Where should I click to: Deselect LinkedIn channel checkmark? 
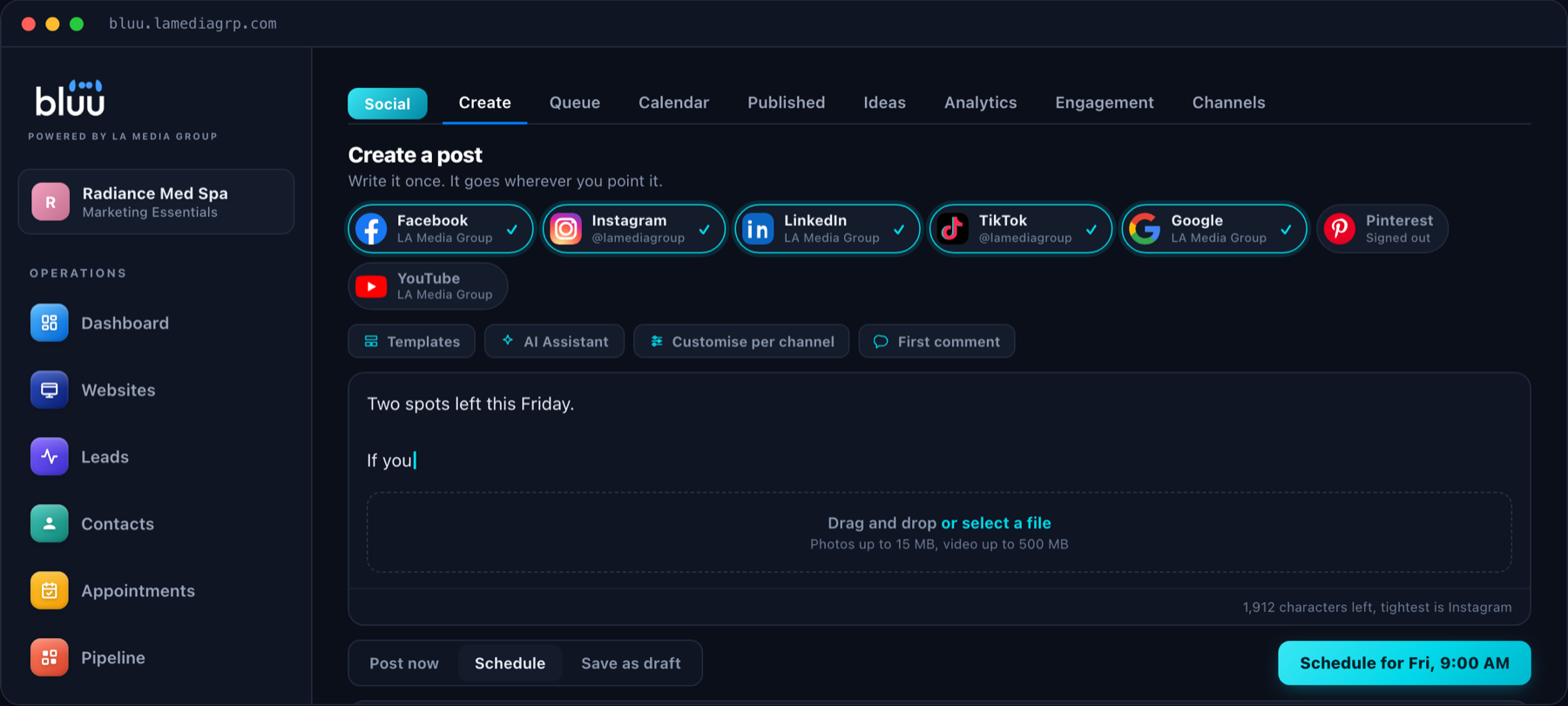[899, 230]
